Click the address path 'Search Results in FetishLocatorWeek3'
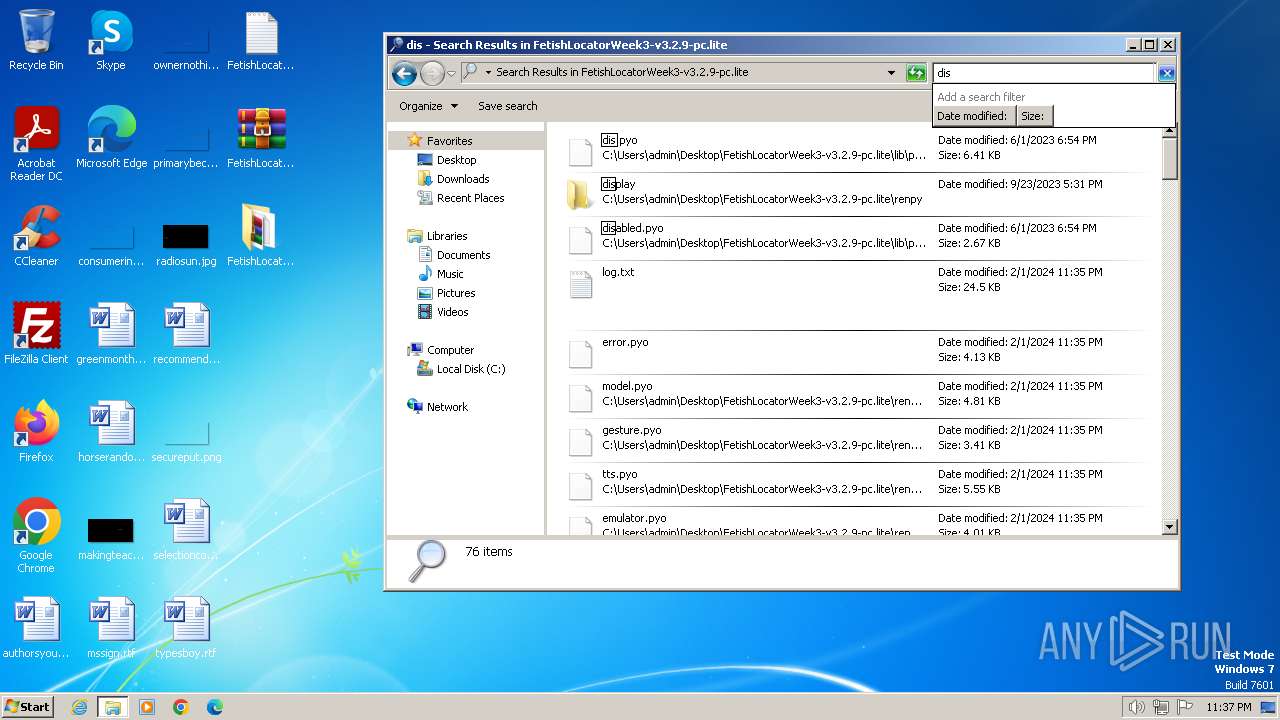The height and width of the screenshot is (720, 1280). click(622, 72)
